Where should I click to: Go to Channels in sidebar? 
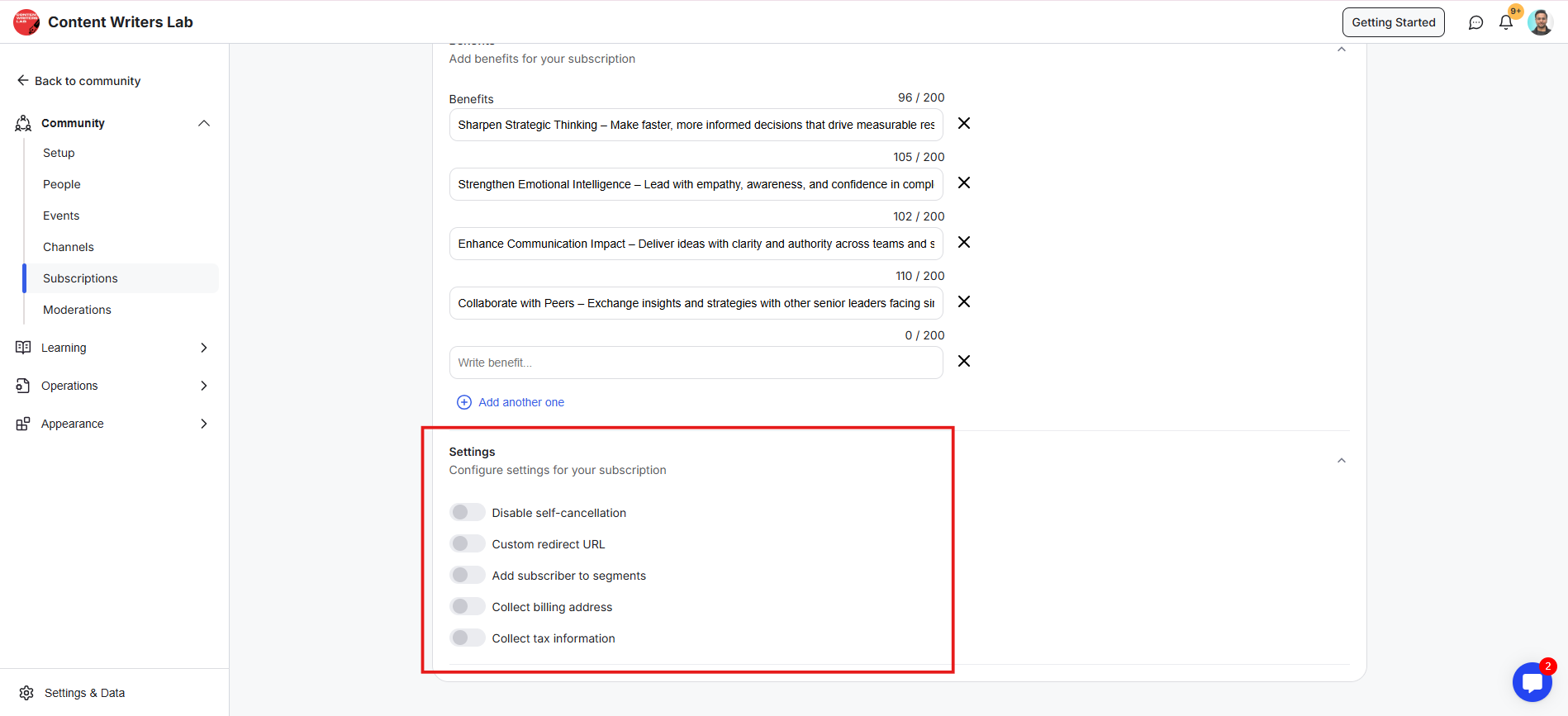coord(69,247)
